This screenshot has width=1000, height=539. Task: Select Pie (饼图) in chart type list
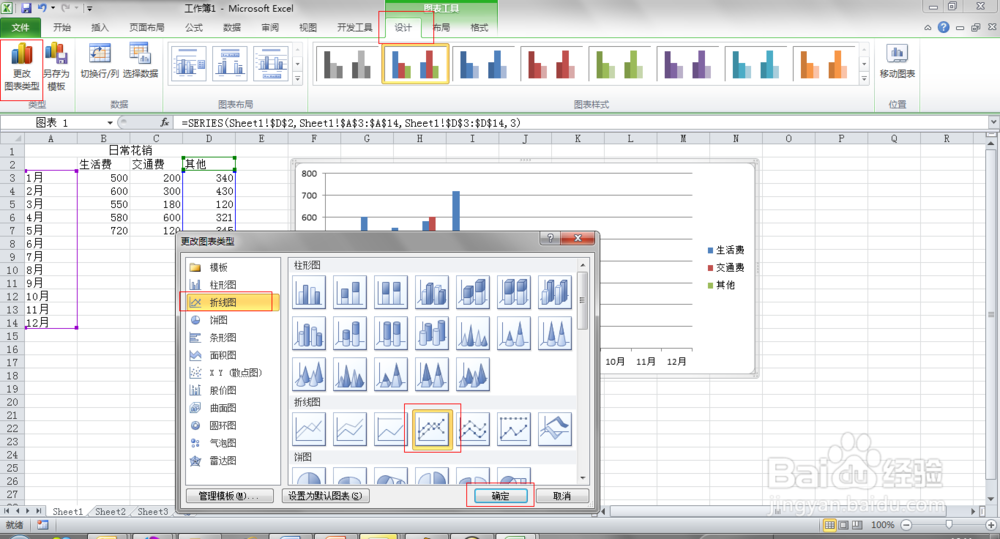pos(218,320)
